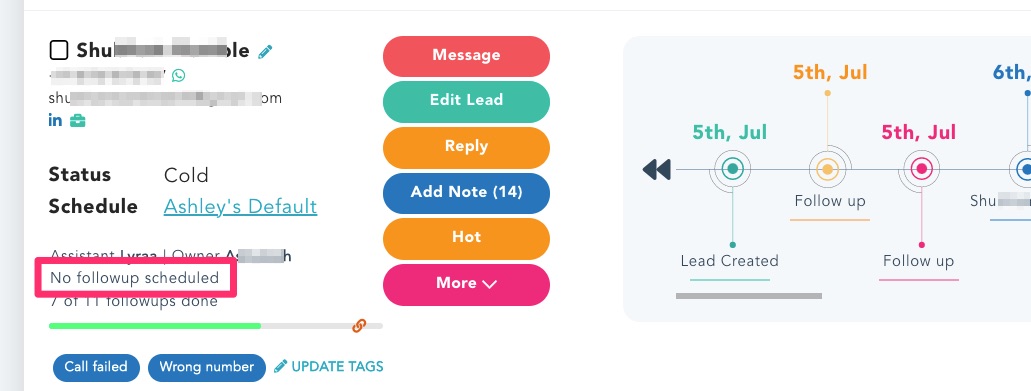Click the Edit Lead button
The width and height of the screenshot is (1031, 391).
coord(466,101)
